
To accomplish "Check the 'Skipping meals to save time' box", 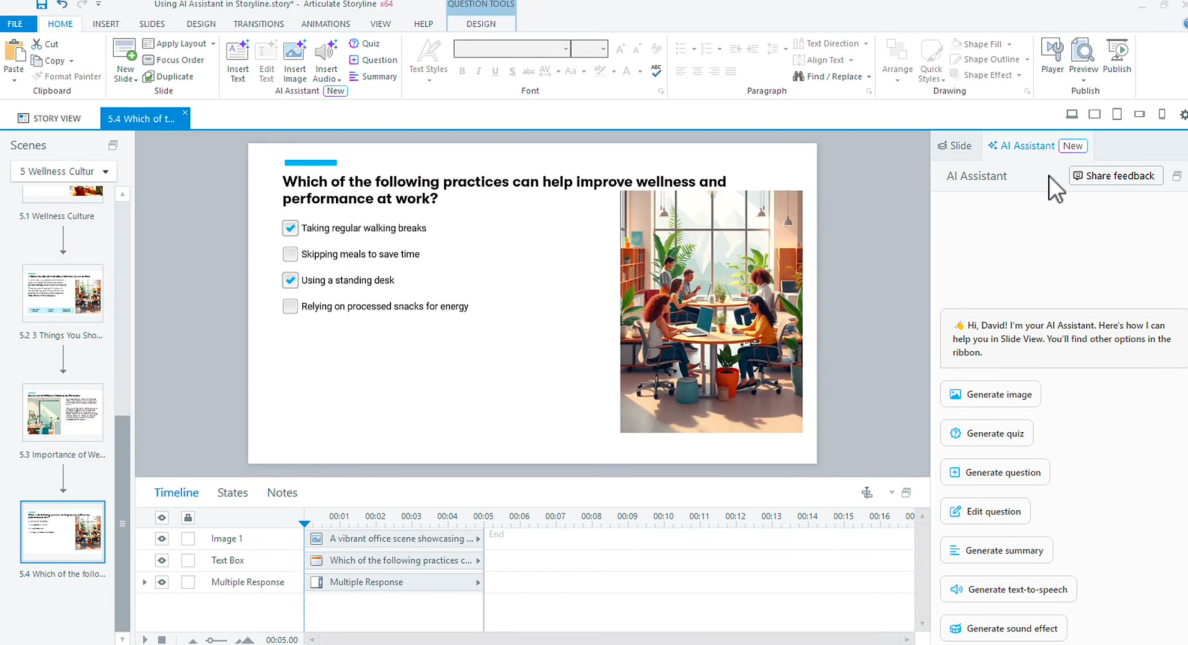I will (290, 254).
